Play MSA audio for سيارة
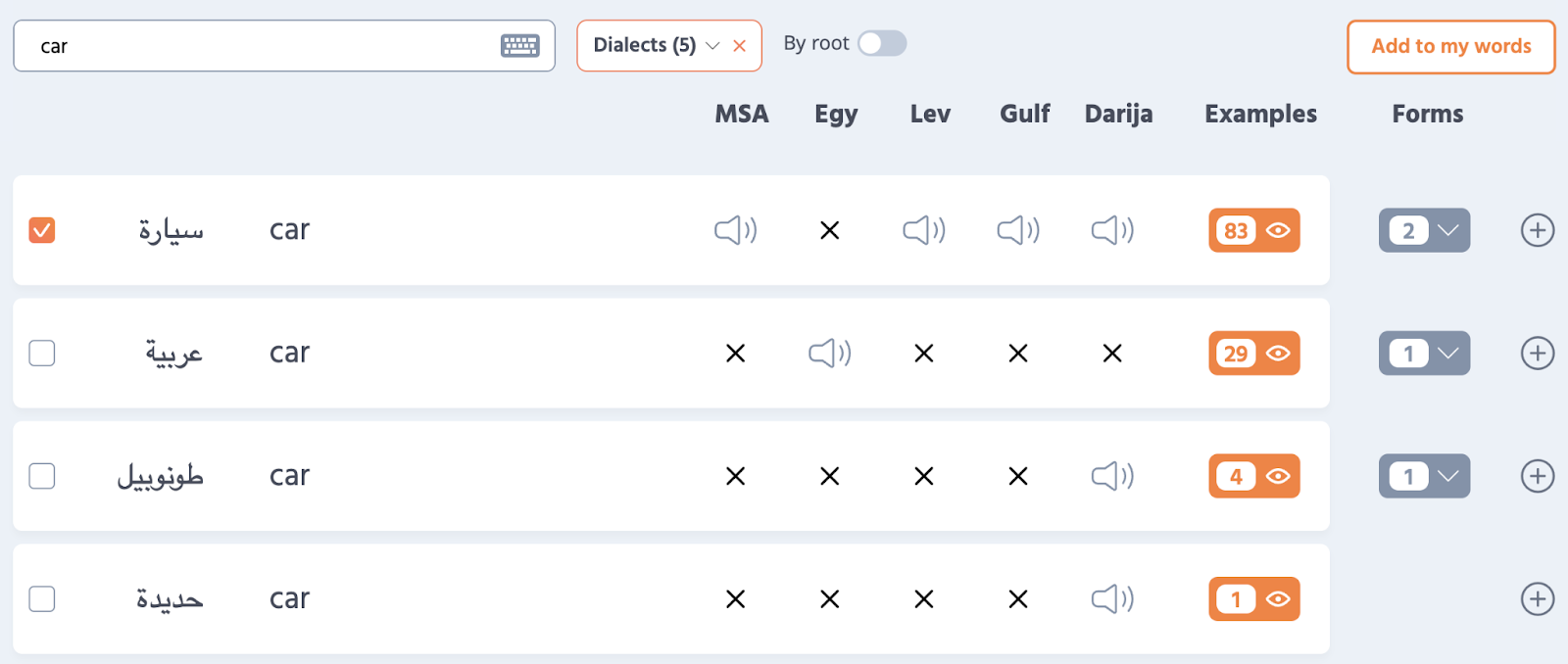 735,230
